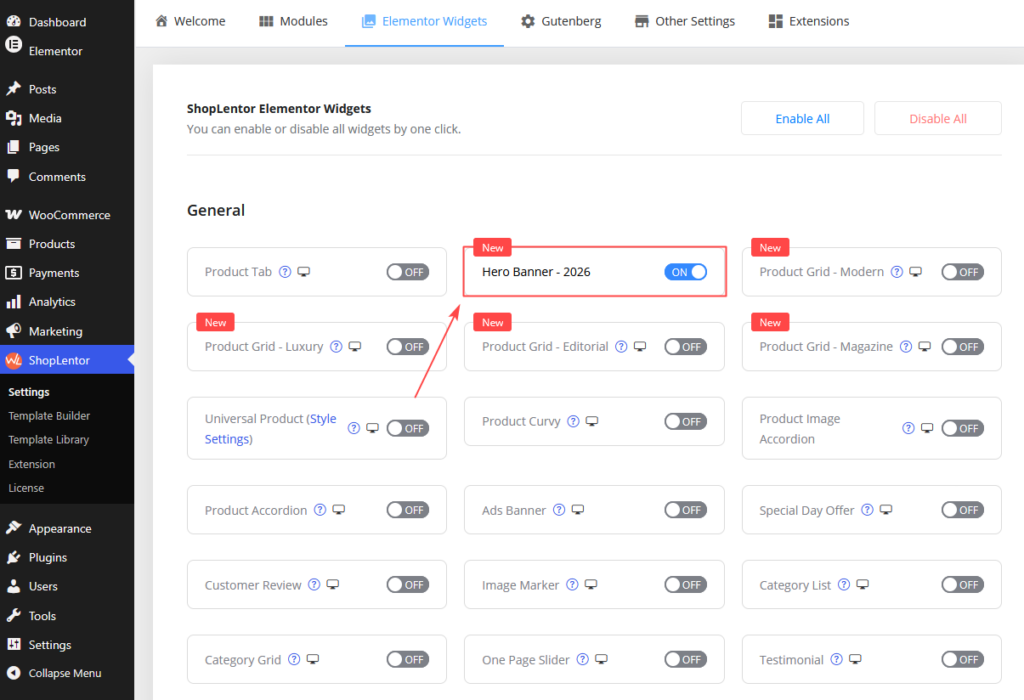Open help icon for Testimonial widget
Screen dimensions: 1024x700
click(x=836, y=659)
